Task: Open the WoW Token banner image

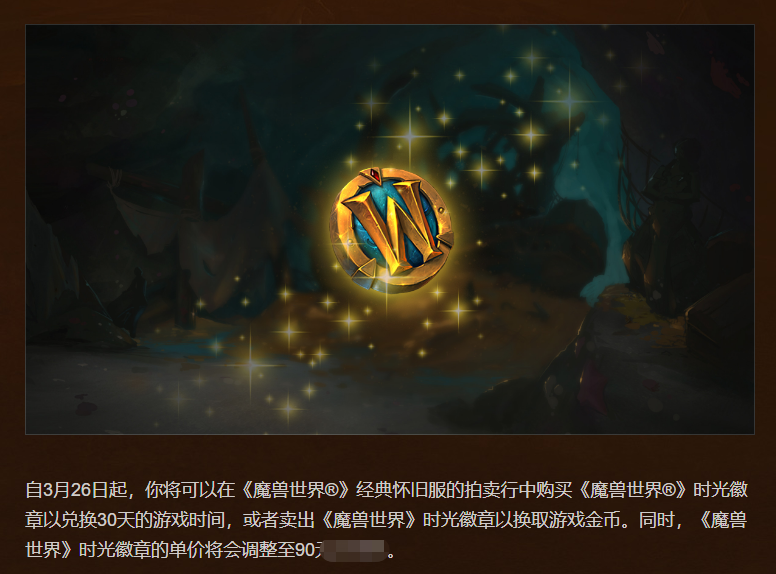Action: click(389, 229)
